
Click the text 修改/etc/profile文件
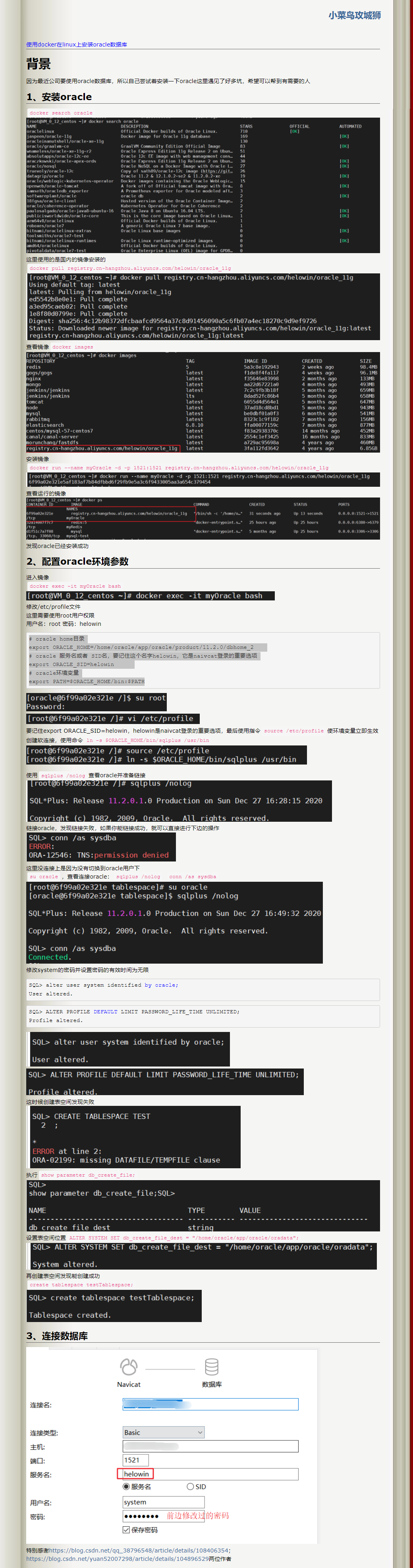point(53,607)
